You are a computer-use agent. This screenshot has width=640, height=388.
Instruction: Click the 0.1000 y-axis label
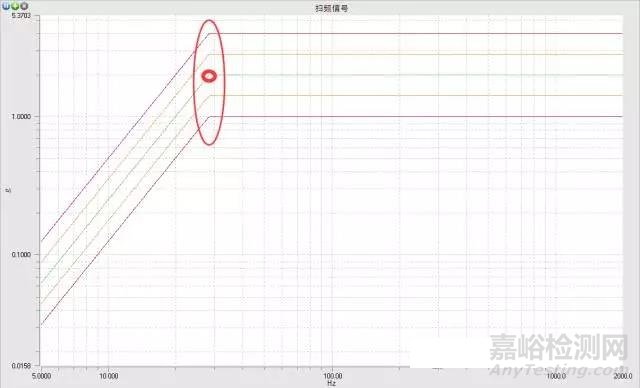(21, 255)
